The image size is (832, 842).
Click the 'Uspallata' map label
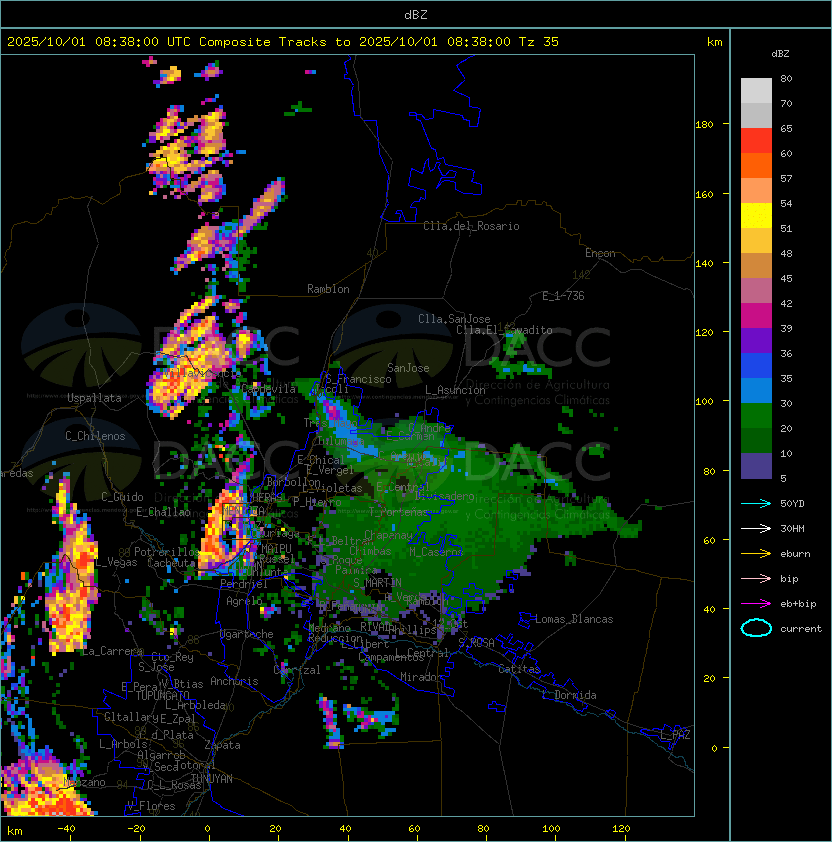coord(94,398)
